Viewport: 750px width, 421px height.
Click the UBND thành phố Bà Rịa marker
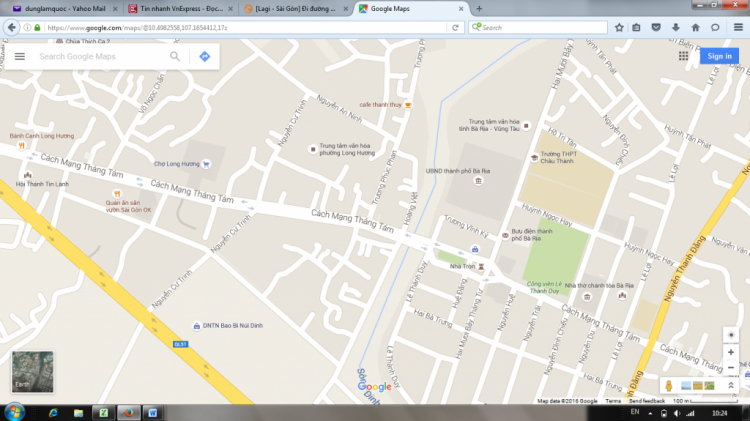tap(478, 180)
